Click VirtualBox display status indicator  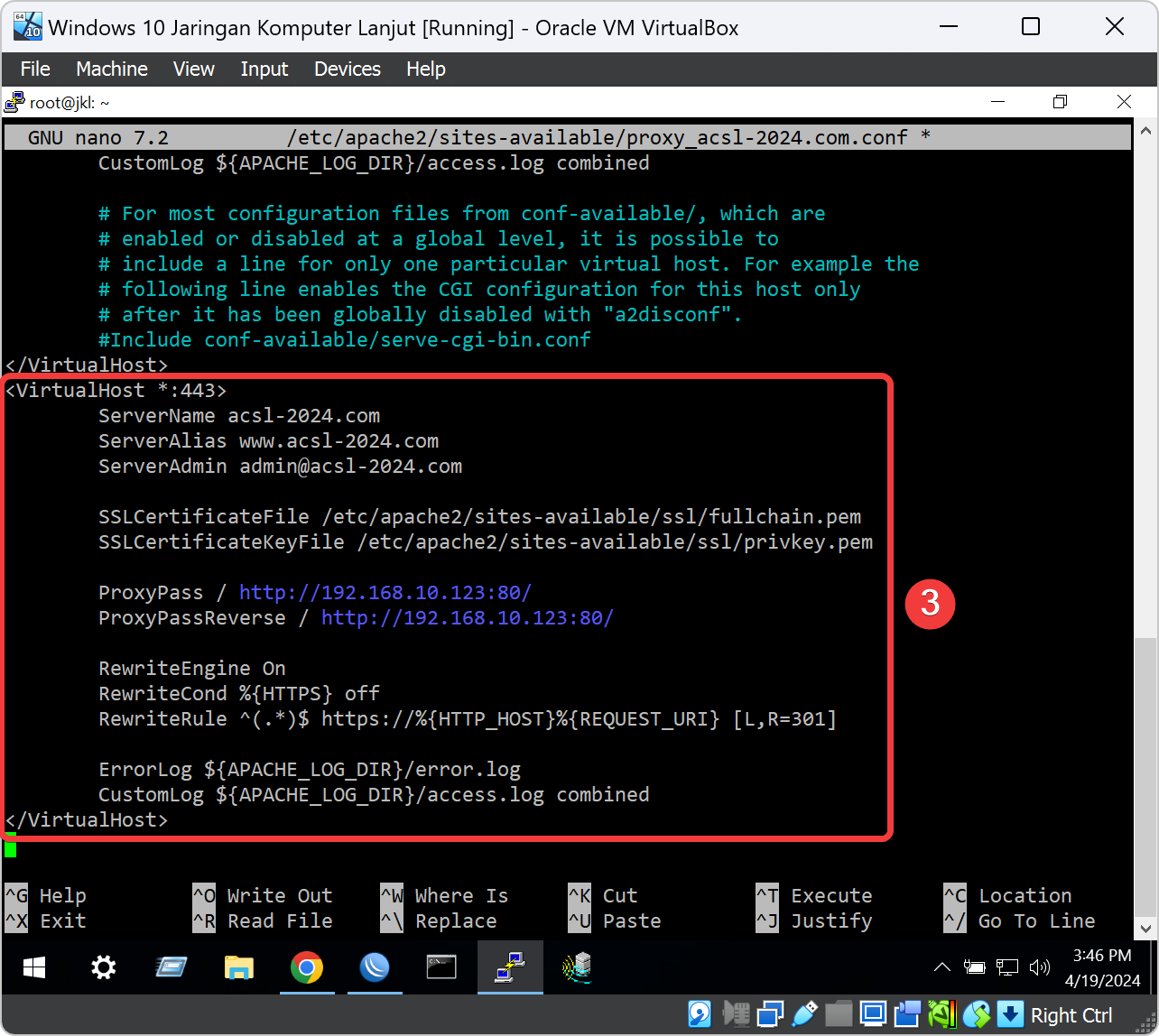click(873, 1014)
